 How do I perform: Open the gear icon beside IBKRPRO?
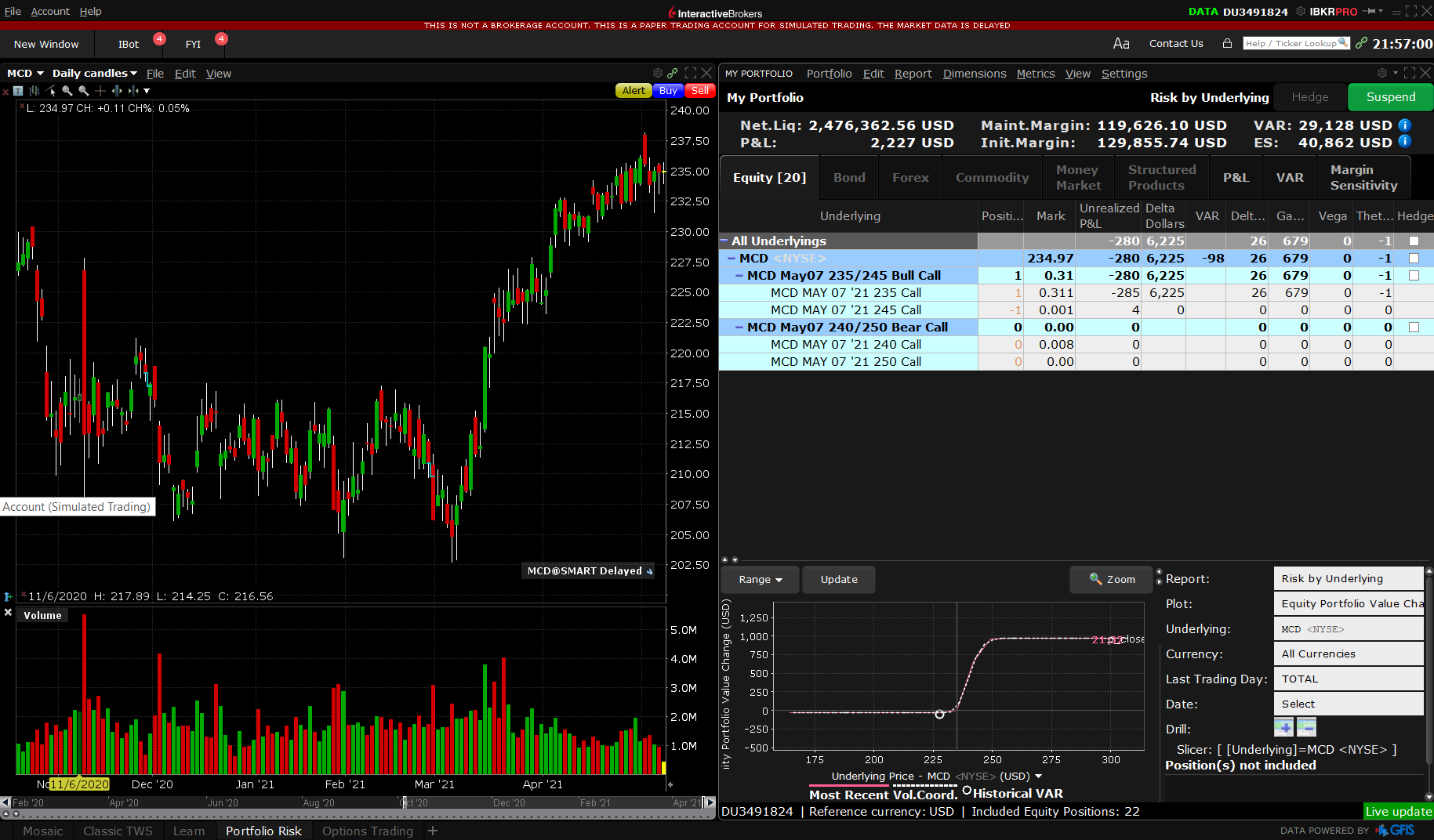click(1301, 11)
